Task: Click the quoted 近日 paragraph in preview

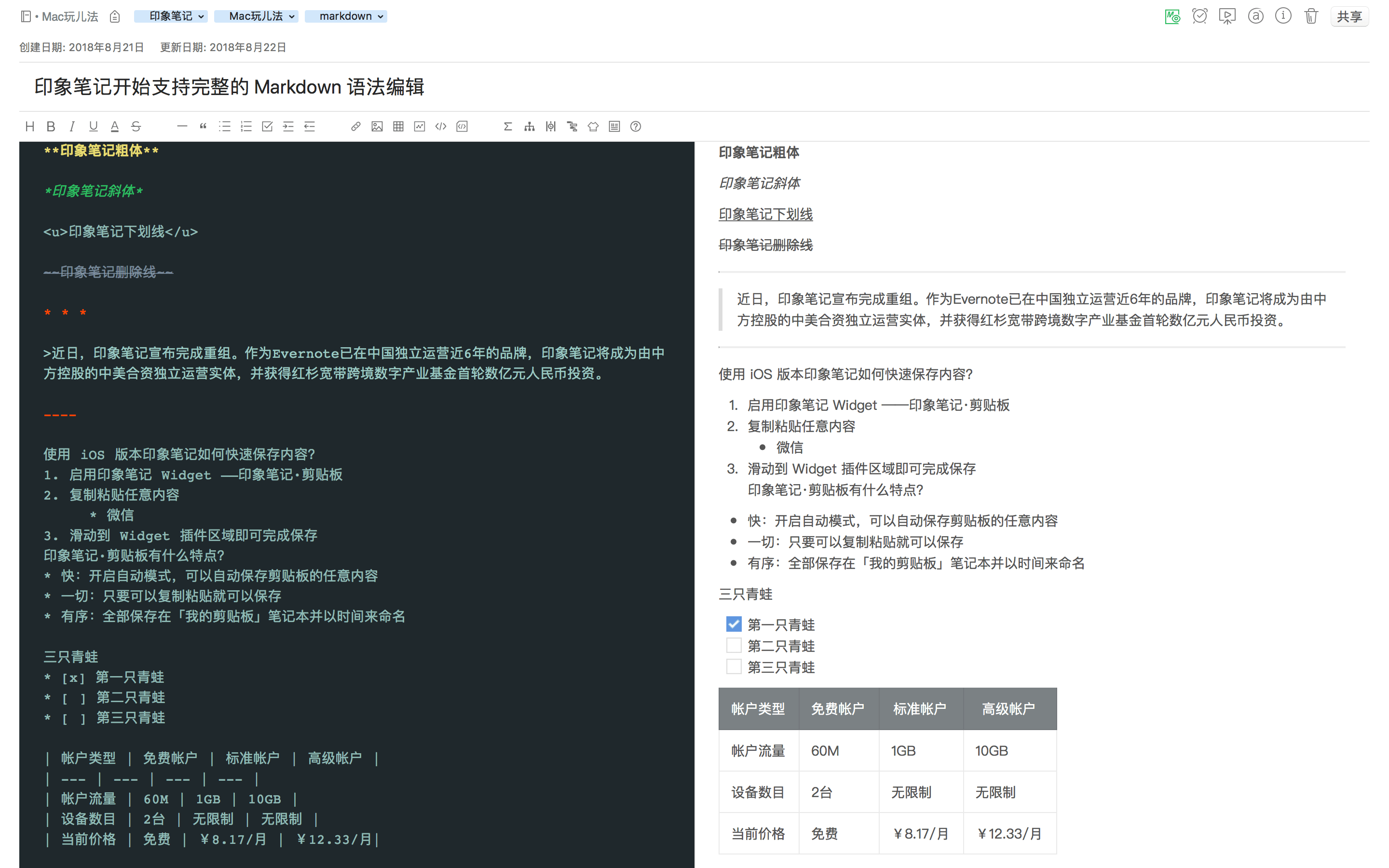Action: tap(1032, 310)
